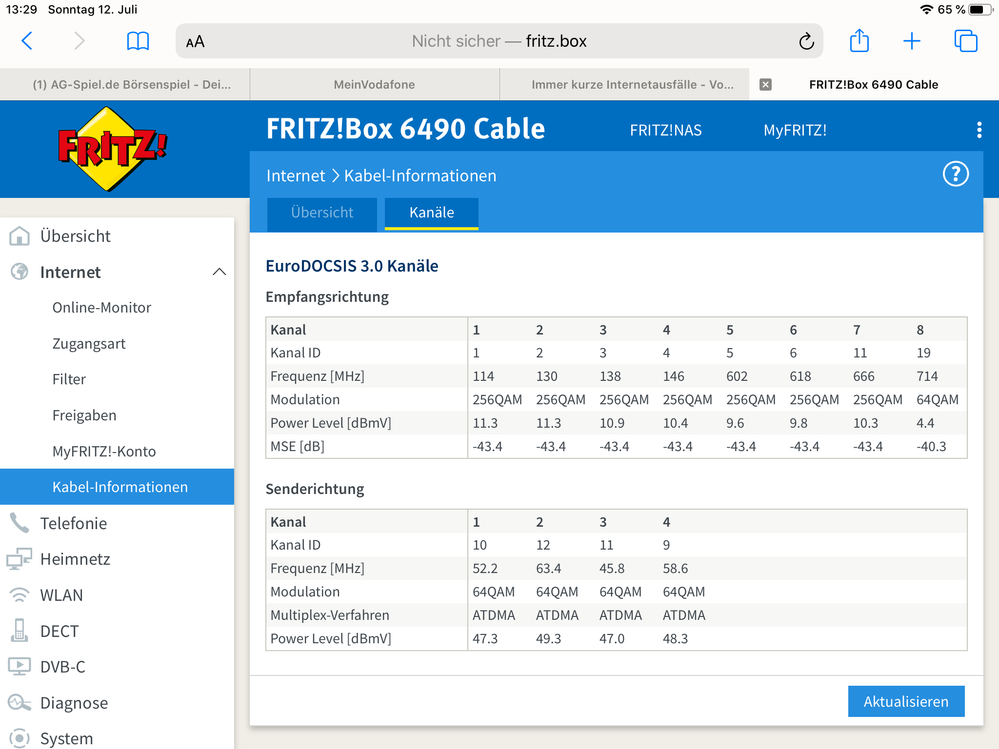Tap the Safari back arrow

(x=27, y=41)
